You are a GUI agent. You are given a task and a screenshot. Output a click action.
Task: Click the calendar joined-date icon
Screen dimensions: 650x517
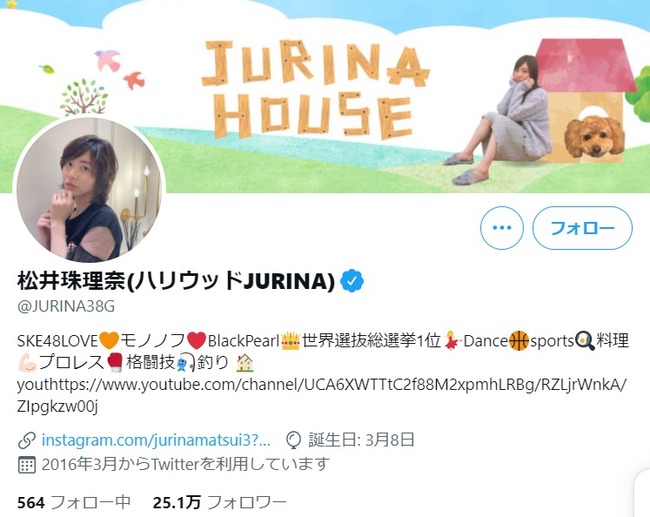point(27,465)
